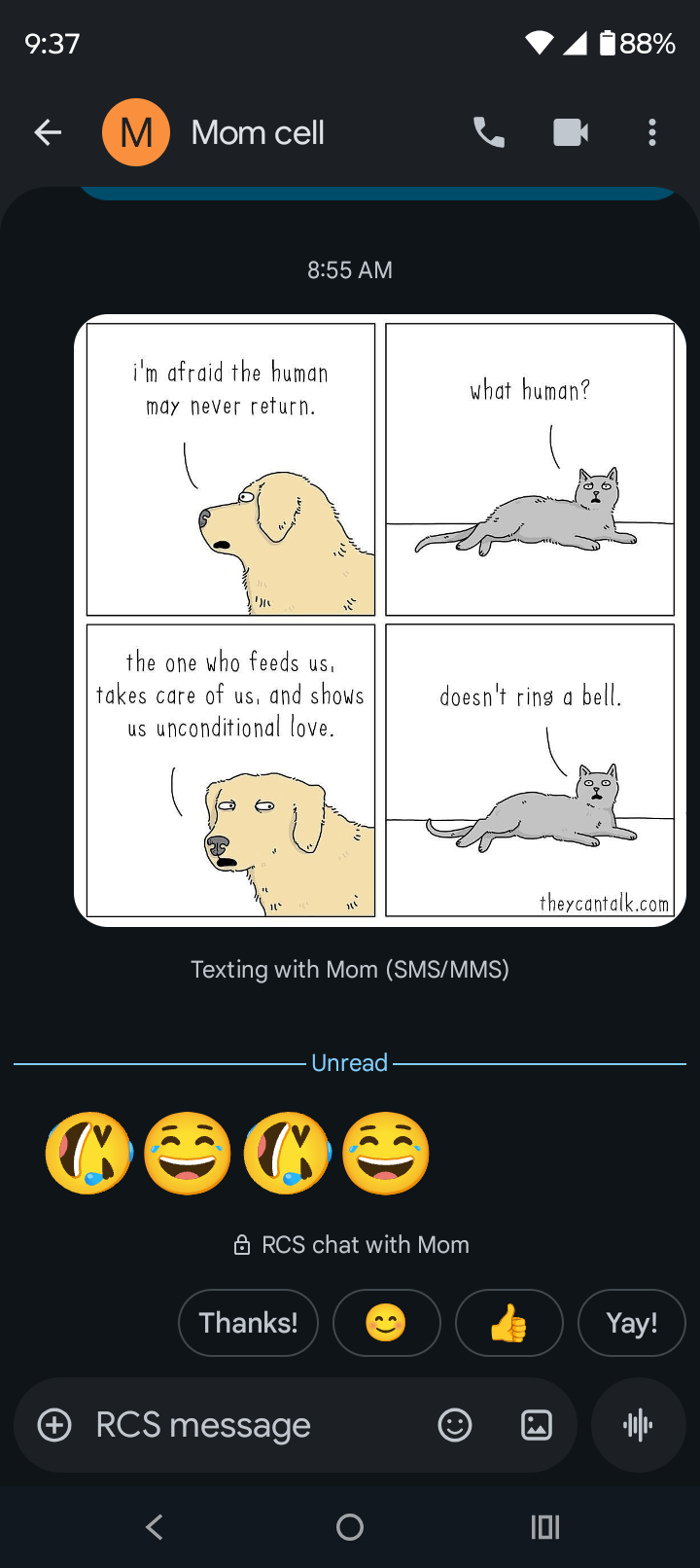The image size is (700, 1568).
Task: Send the "Yay!" suggested reply
Action: pyautogui.click(x=632, y=1323)
